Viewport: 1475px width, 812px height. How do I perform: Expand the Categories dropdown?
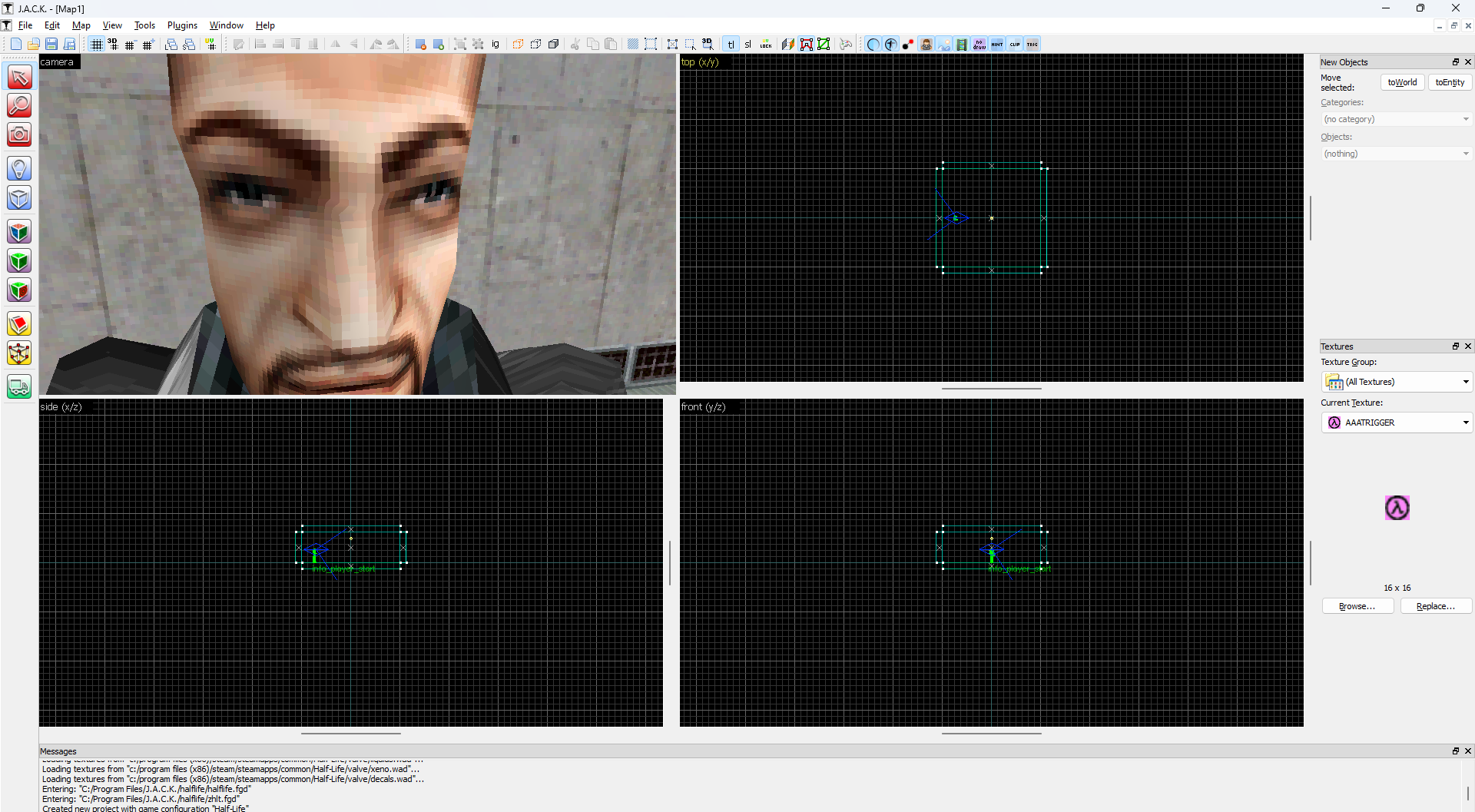pos(1396,119)
